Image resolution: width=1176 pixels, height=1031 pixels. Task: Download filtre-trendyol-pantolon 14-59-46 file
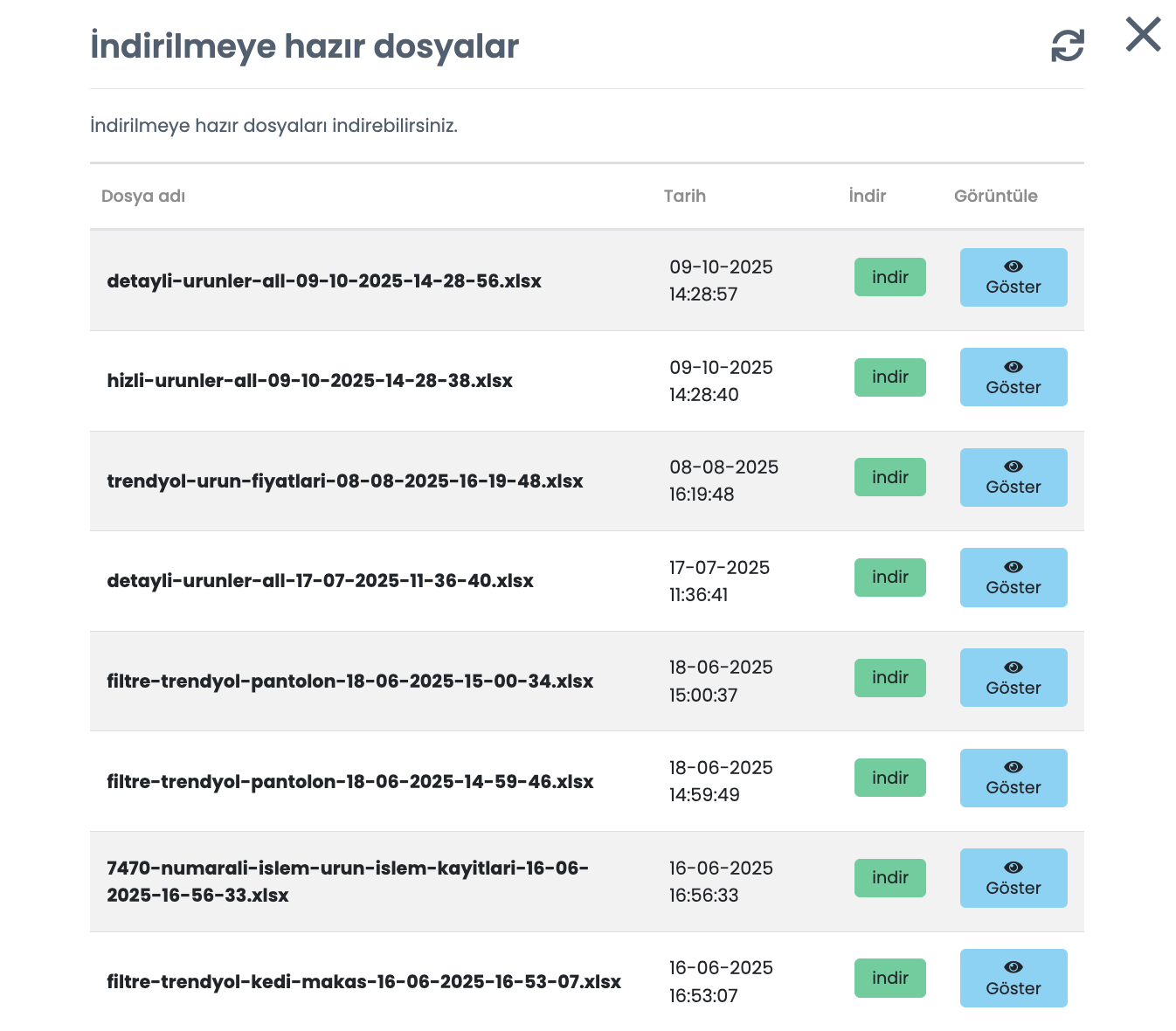(890, 778)
